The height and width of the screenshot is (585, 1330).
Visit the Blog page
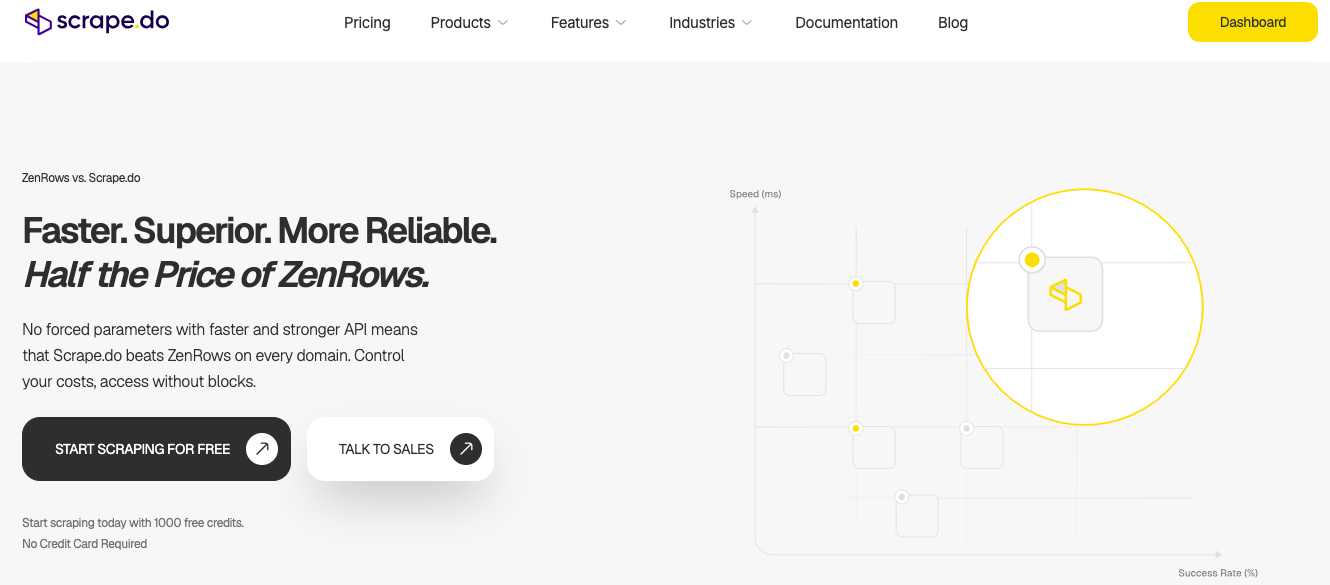pos(953,23)
